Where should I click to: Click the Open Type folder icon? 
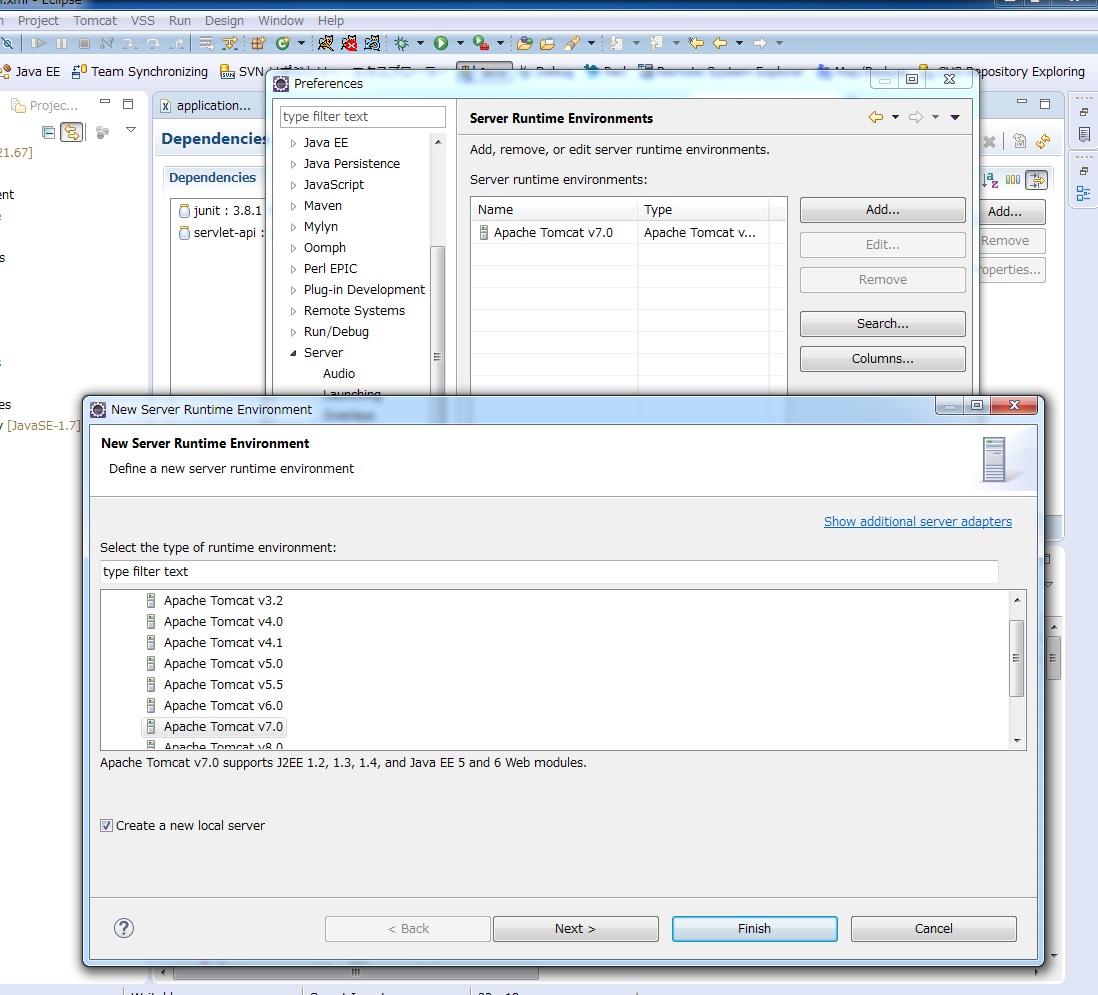pyautogui.click(x=524, y=43)
